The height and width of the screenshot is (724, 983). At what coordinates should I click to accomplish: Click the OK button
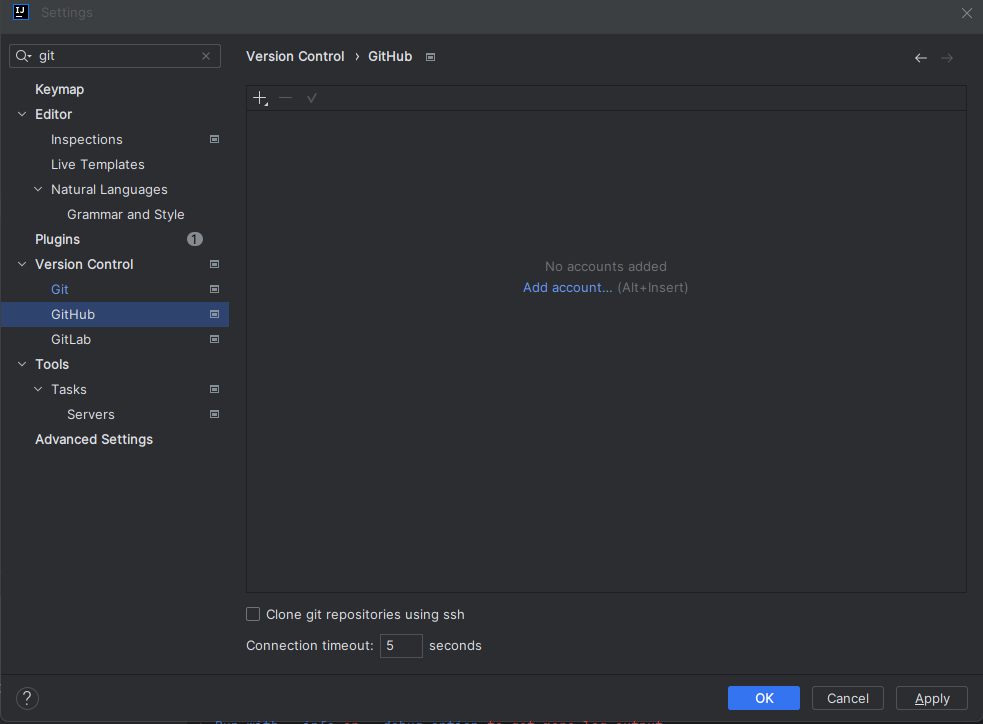[764, 698]
